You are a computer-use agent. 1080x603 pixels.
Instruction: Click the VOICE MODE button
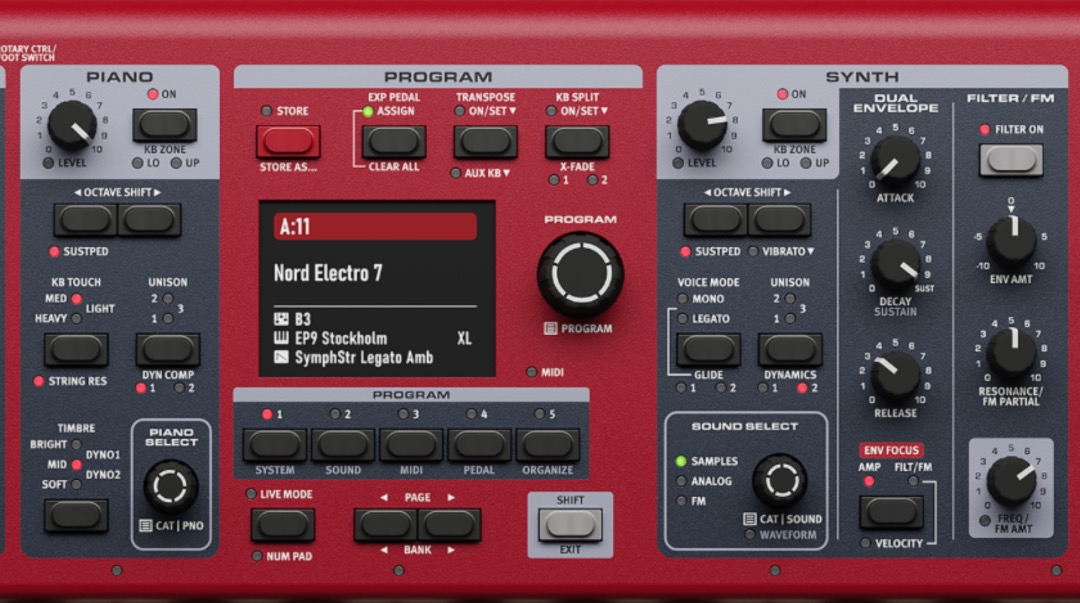[x=708, y=349]
